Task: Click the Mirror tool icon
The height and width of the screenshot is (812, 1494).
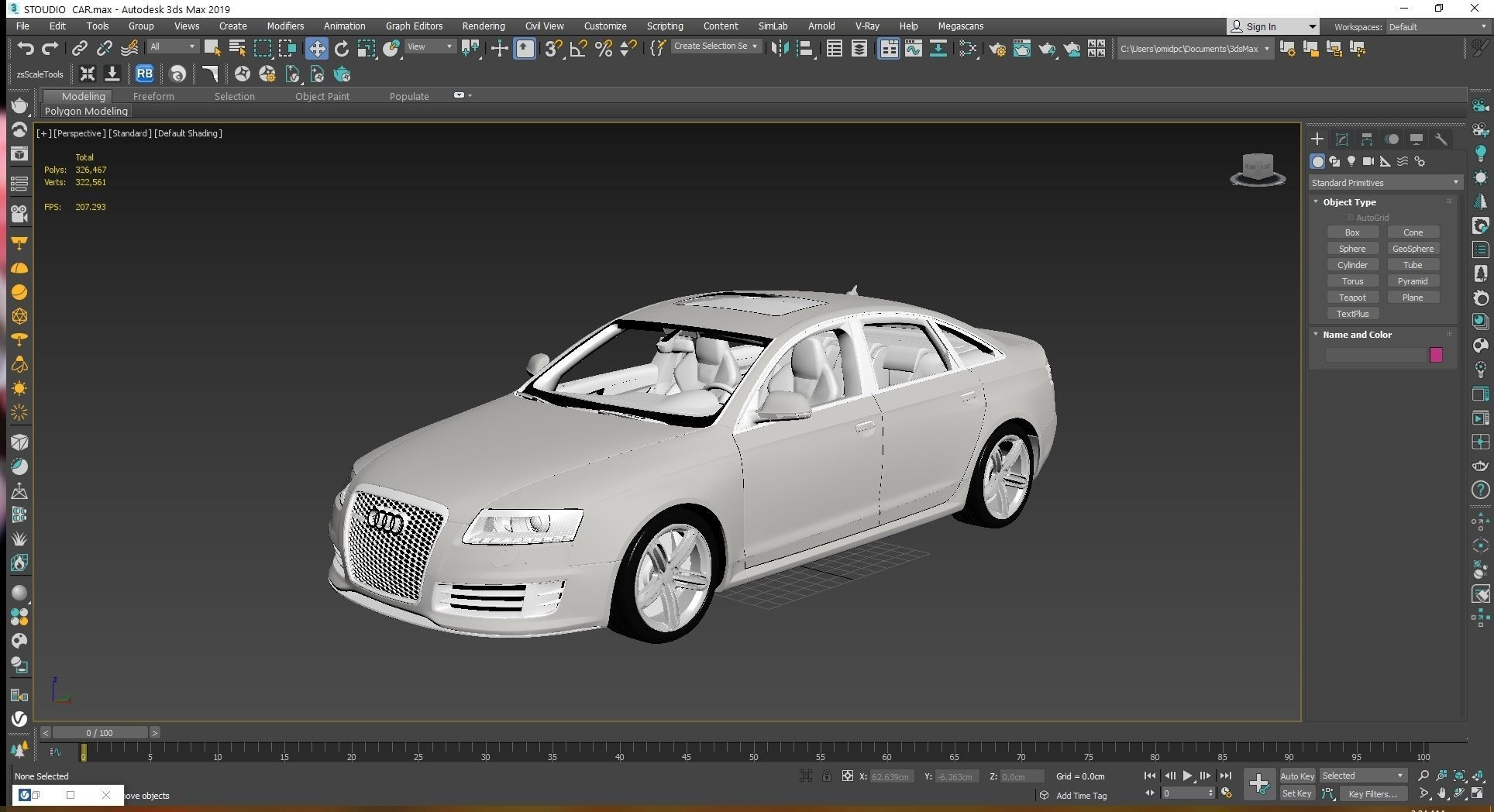Action: tap(780, 49)
